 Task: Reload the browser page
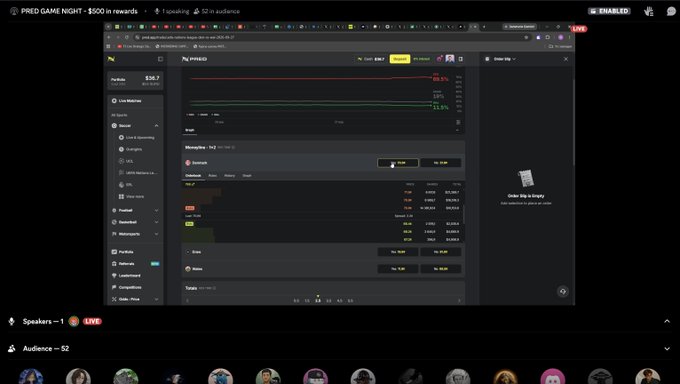(127, 37)
